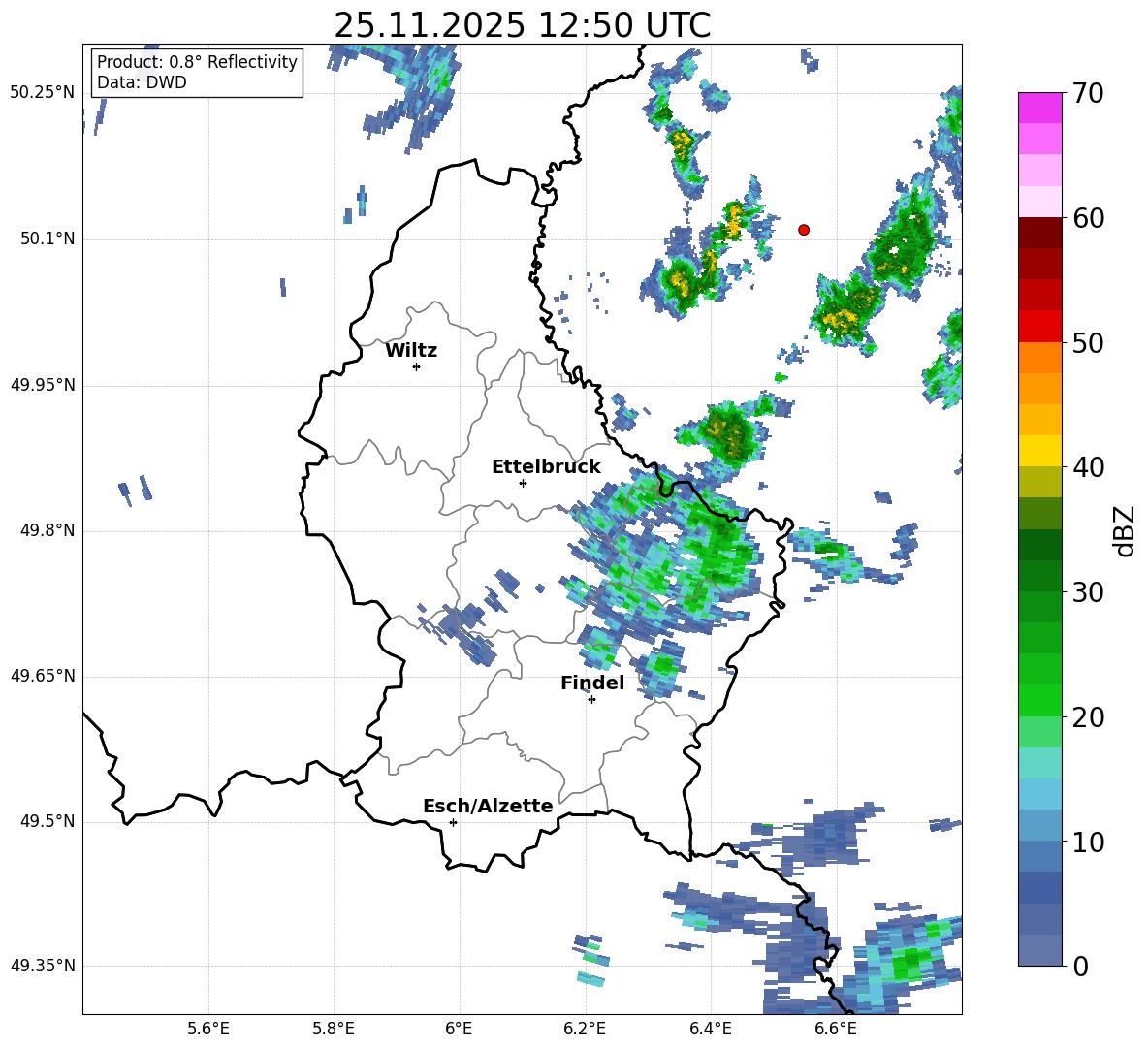Click the Findel city label
Image resolution: width=1148 pixels, height=1048 pixels.
coord(592,683)
